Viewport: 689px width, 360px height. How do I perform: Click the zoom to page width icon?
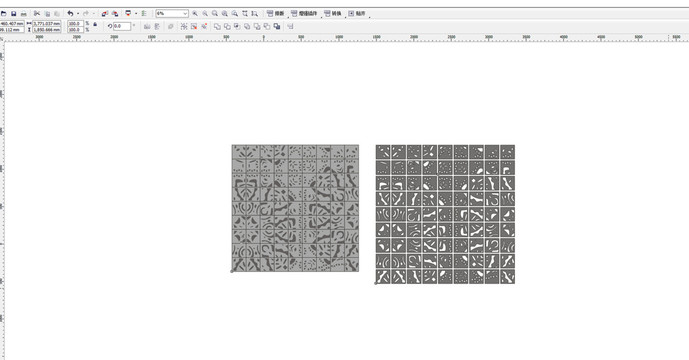[x=245, y=14]
